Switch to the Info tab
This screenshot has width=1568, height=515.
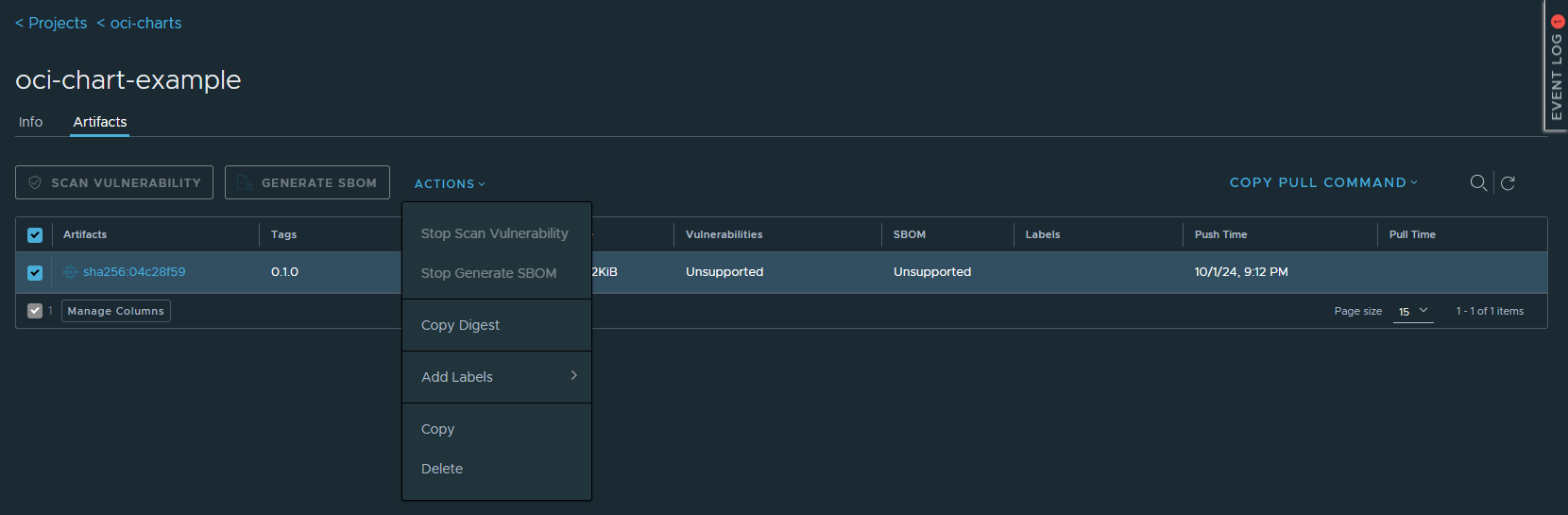point(30,122)
